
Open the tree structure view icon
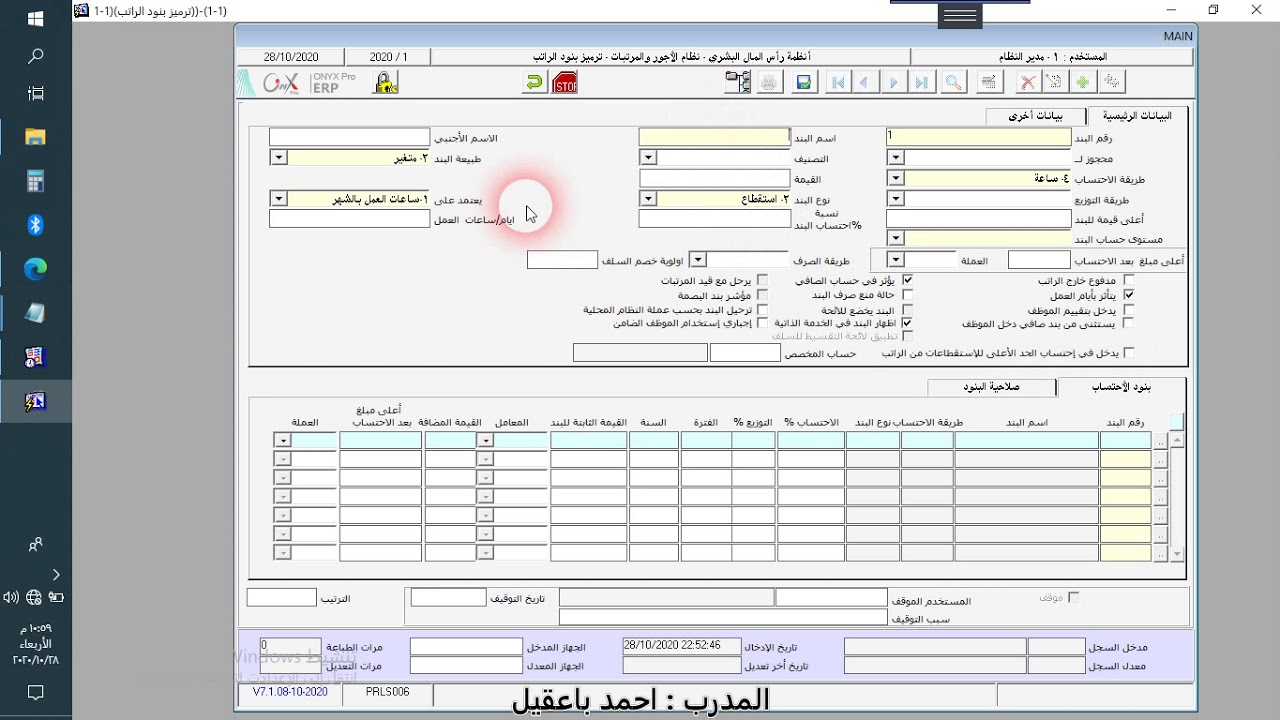[738, 83]
